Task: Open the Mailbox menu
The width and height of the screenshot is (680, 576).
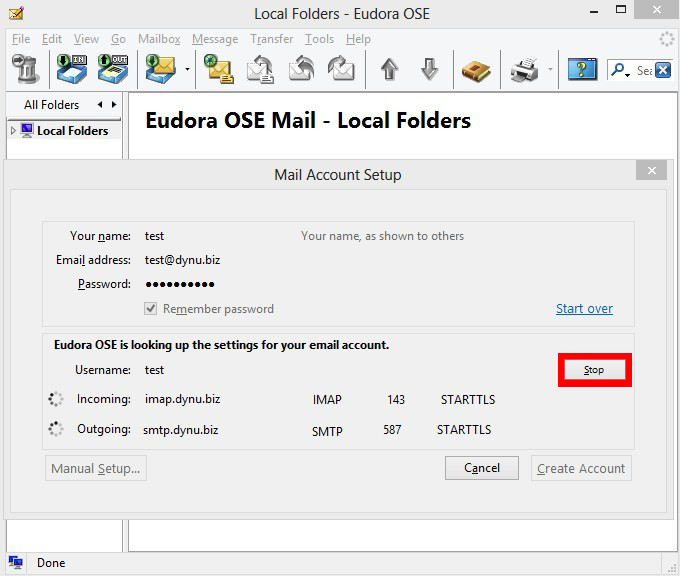Action: tap(159, 39)
